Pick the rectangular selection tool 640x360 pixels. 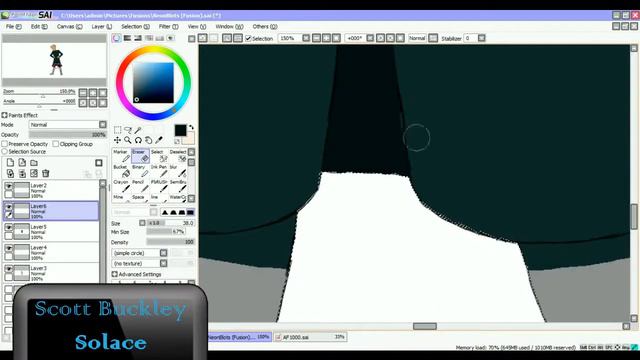(x=118, y=130)
